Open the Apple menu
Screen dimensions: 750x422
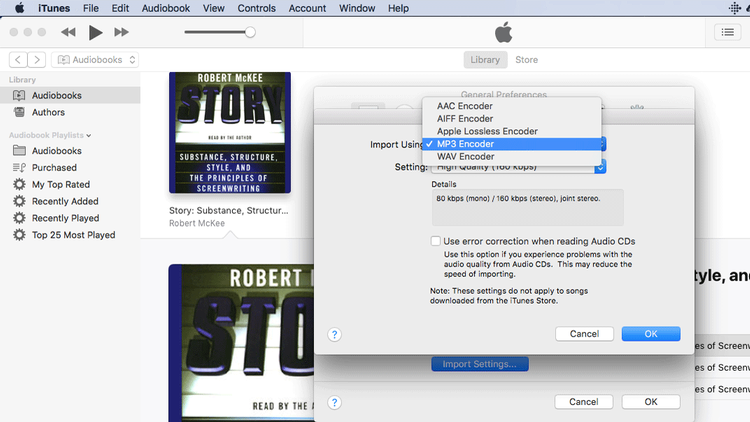tap(19, 8)
